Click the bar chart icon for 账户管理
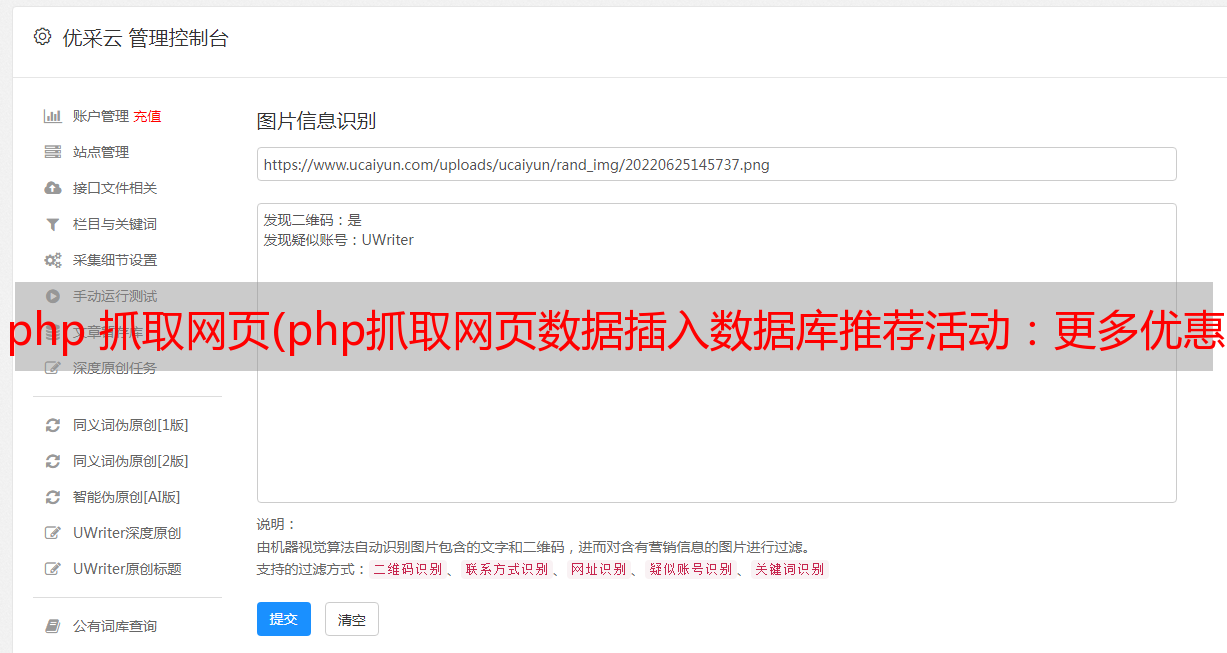 pos(53,116)
